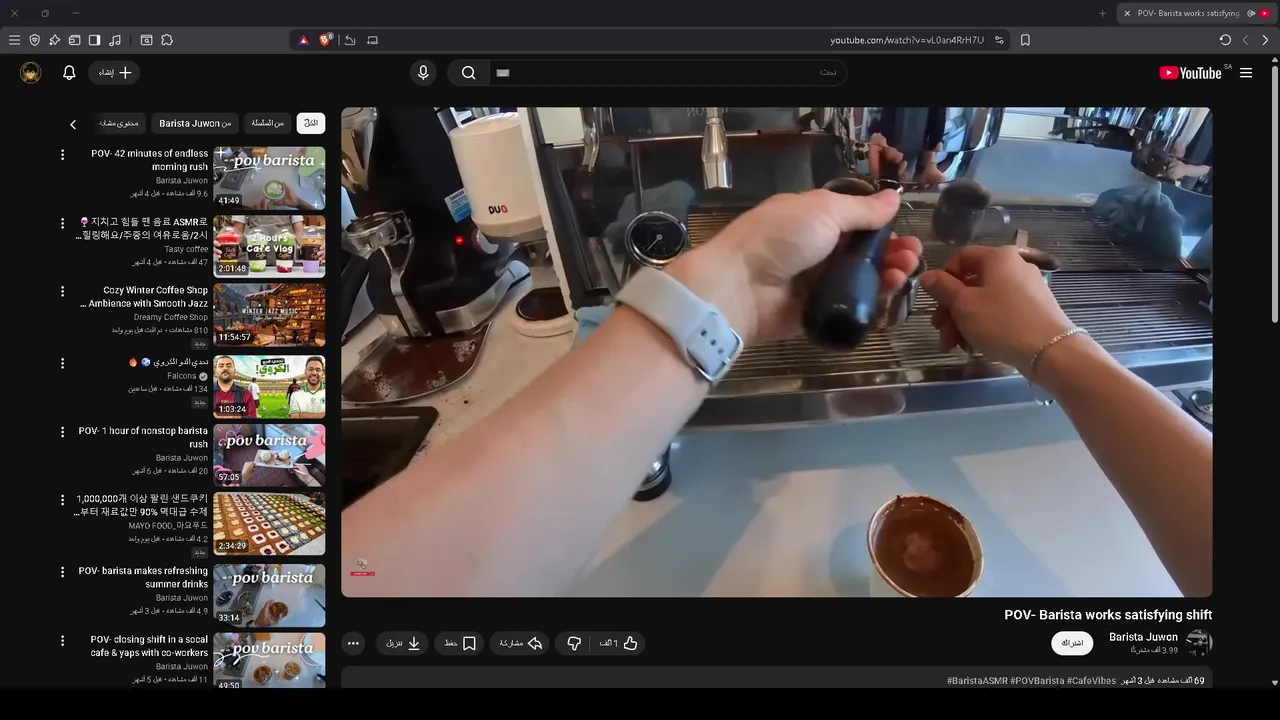Open the Brave Leo AI sparkle icon

pyautogui.click(x=54, y=40)
